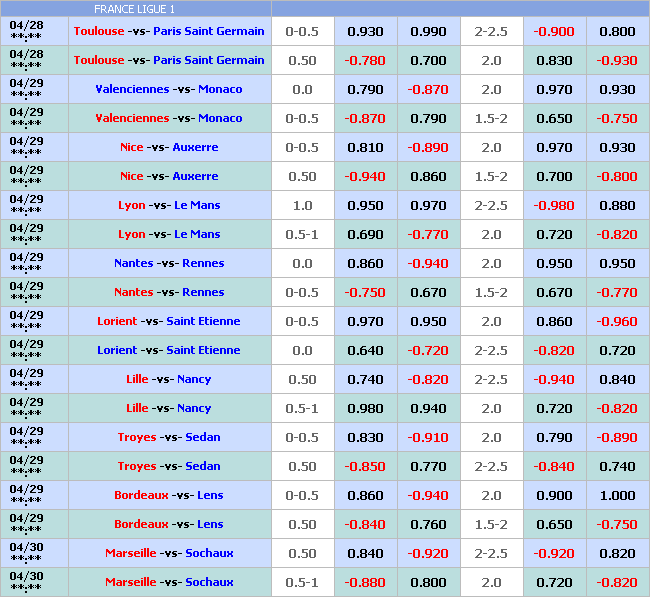The image size is (650, 597).
Task: Click the red -0.900 over odds
Action: coord(554,31)
